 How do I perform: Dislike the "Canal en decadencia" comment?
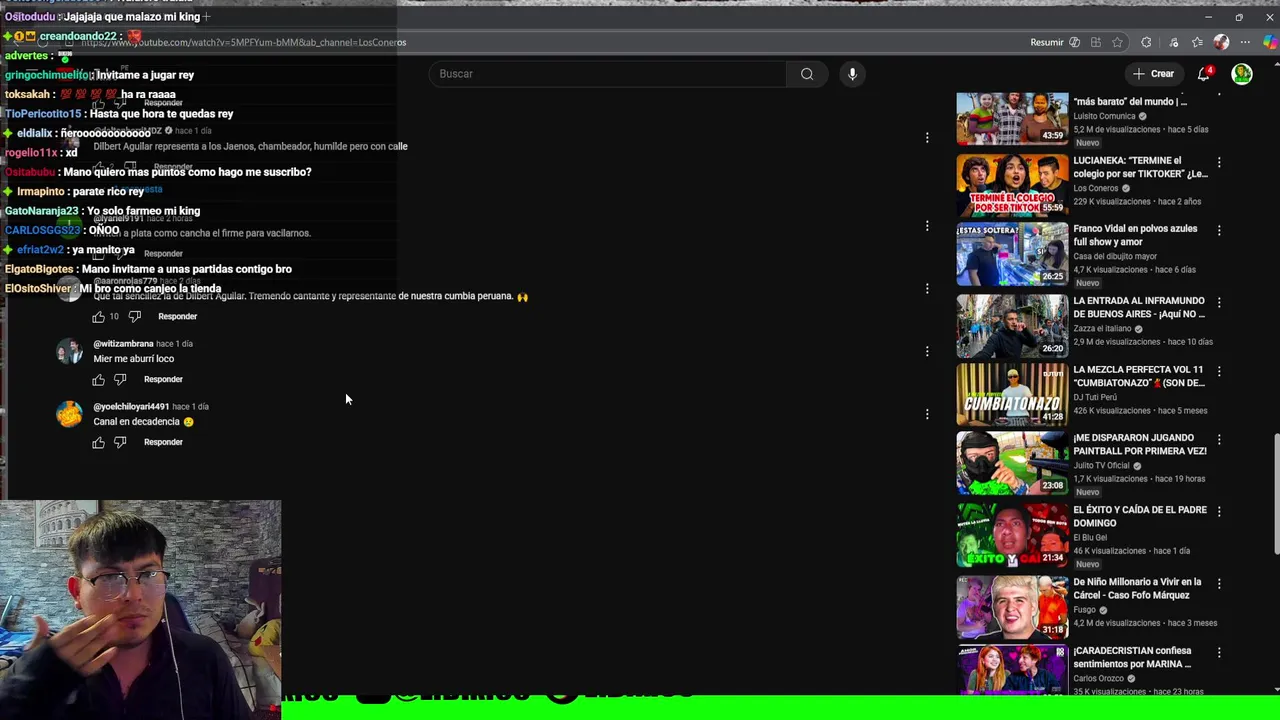coord(120,442)
